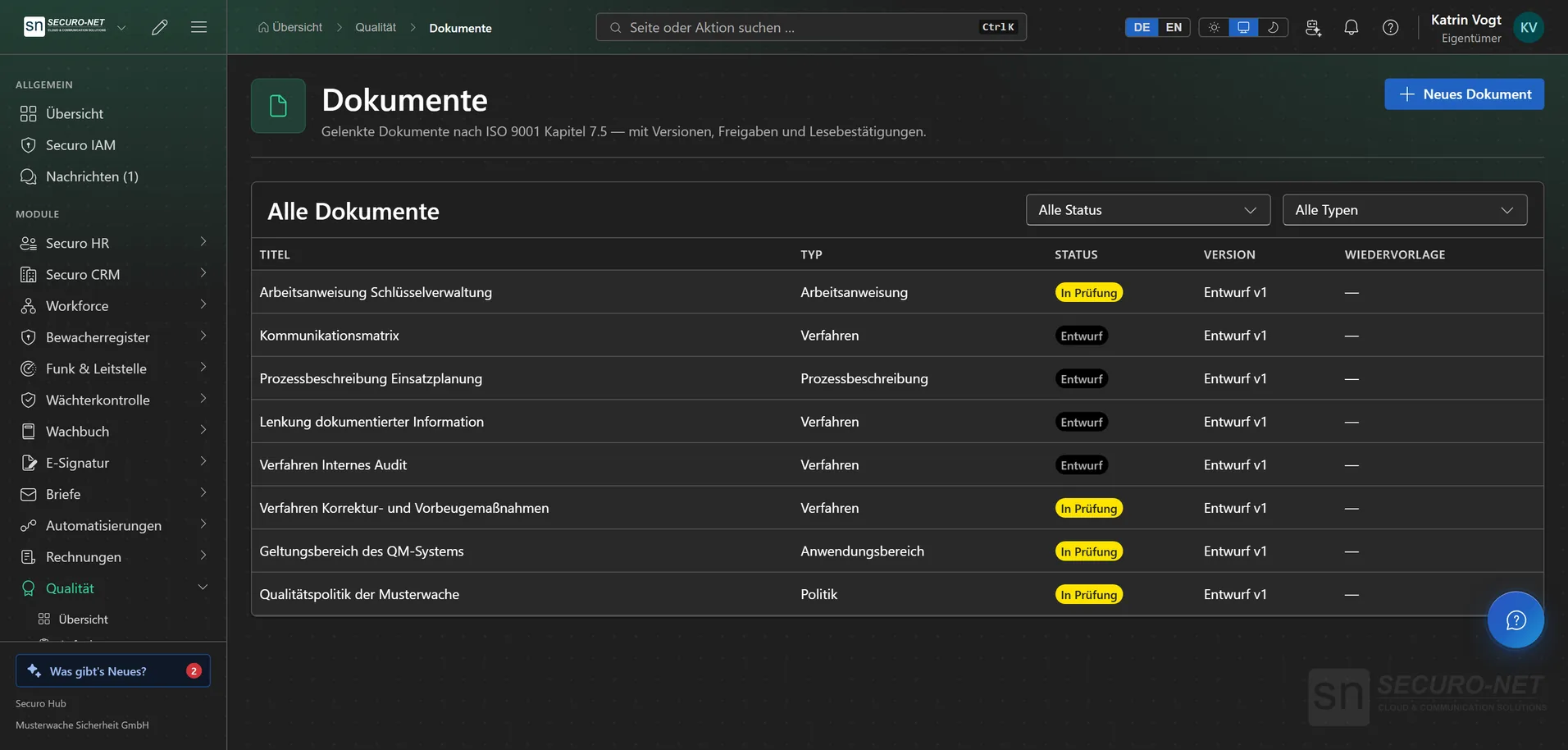Viewport: 1568px width, 750px height.
Task: Expand the Securo HR module chevron
Action: [x=203, y=242]
